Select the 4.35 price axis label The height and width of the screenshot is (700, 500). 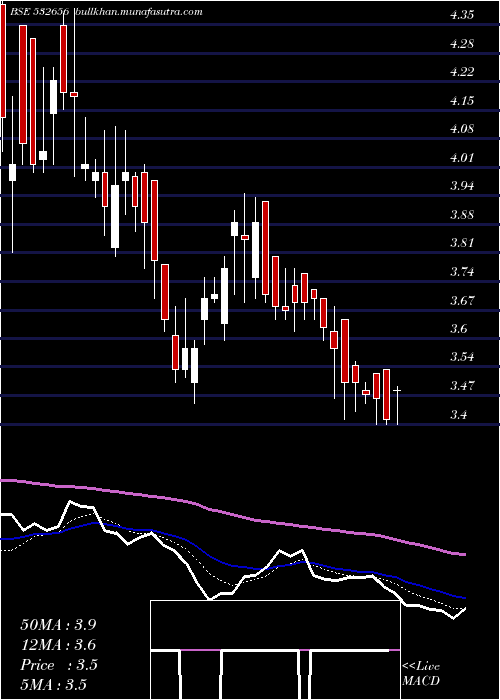(462, 15)
